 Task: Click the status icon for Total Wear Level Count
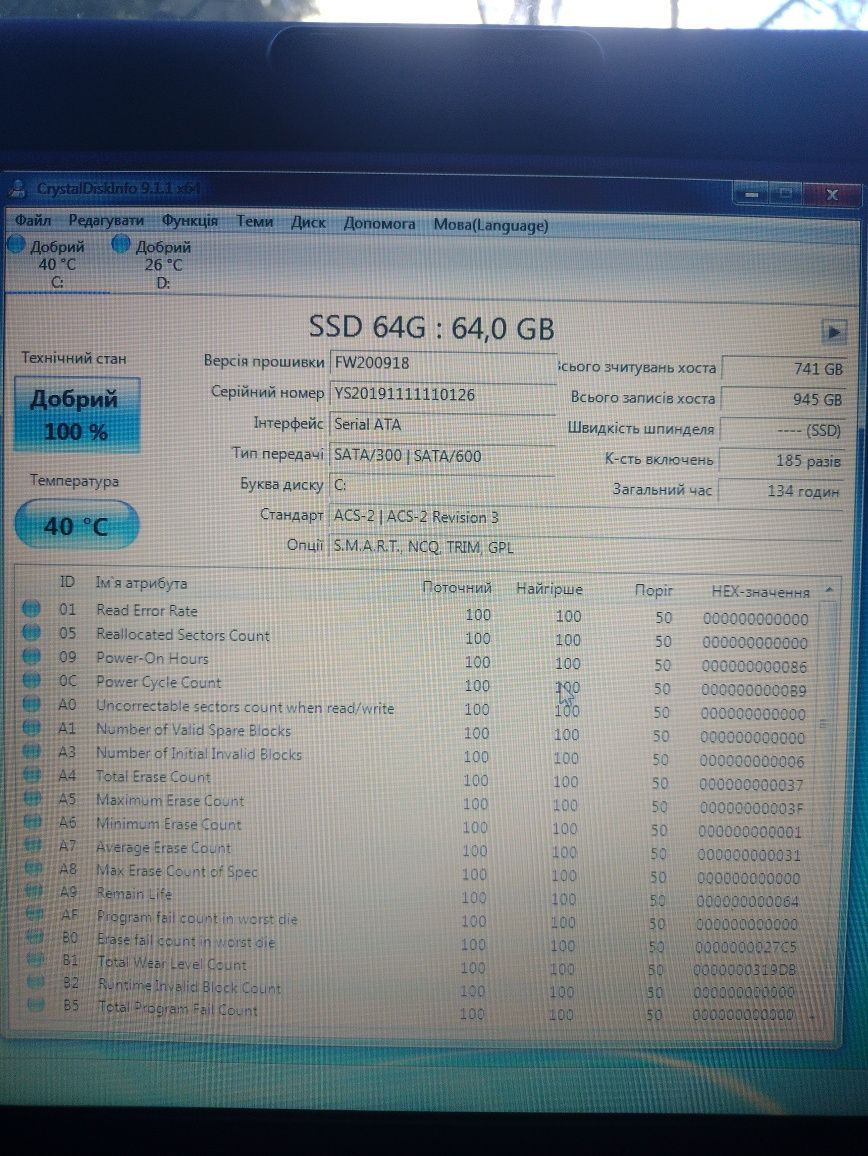(35, 959)
